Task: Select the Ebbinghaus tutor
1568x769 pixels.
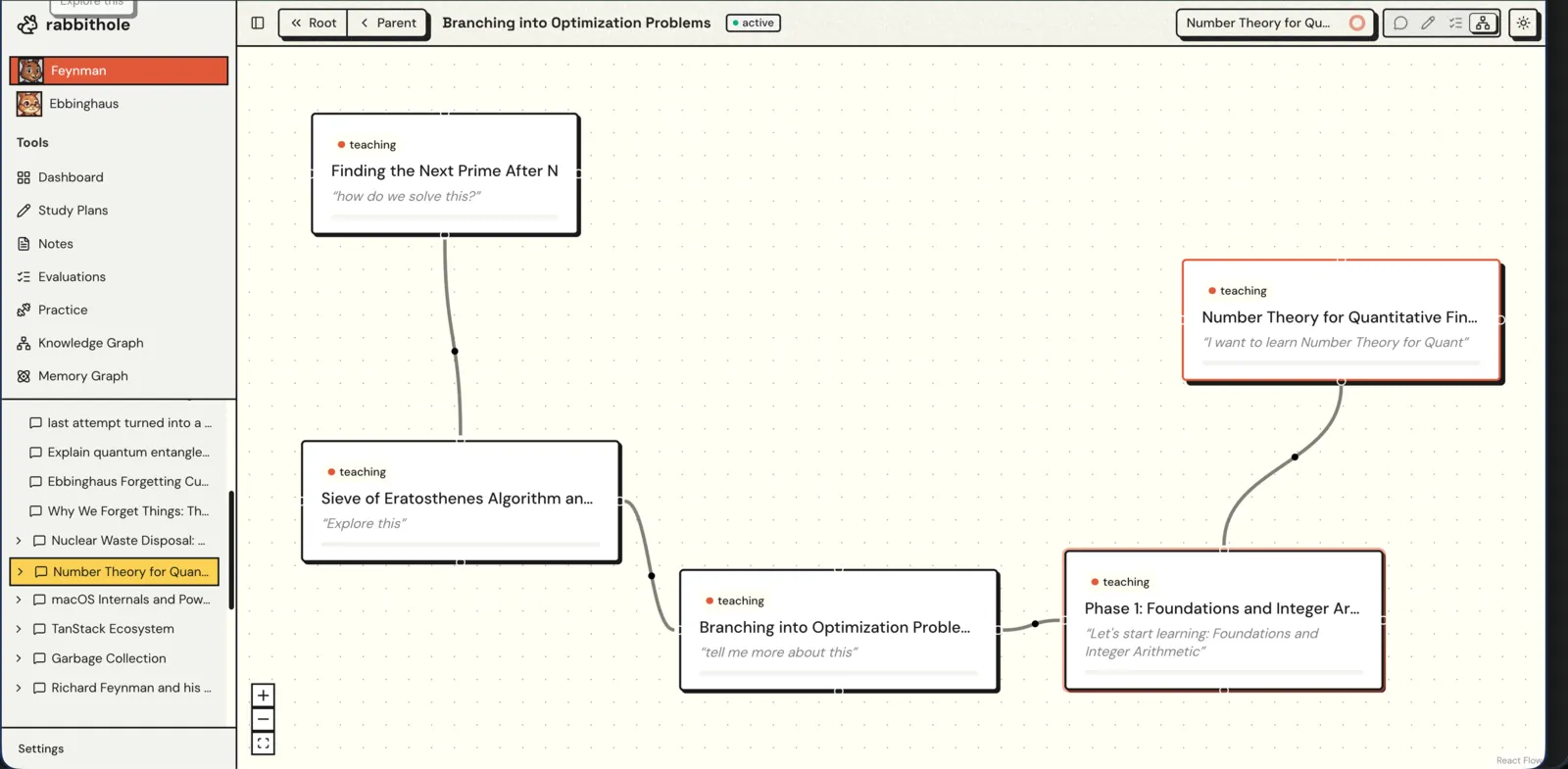Action: tap(119, 104)
